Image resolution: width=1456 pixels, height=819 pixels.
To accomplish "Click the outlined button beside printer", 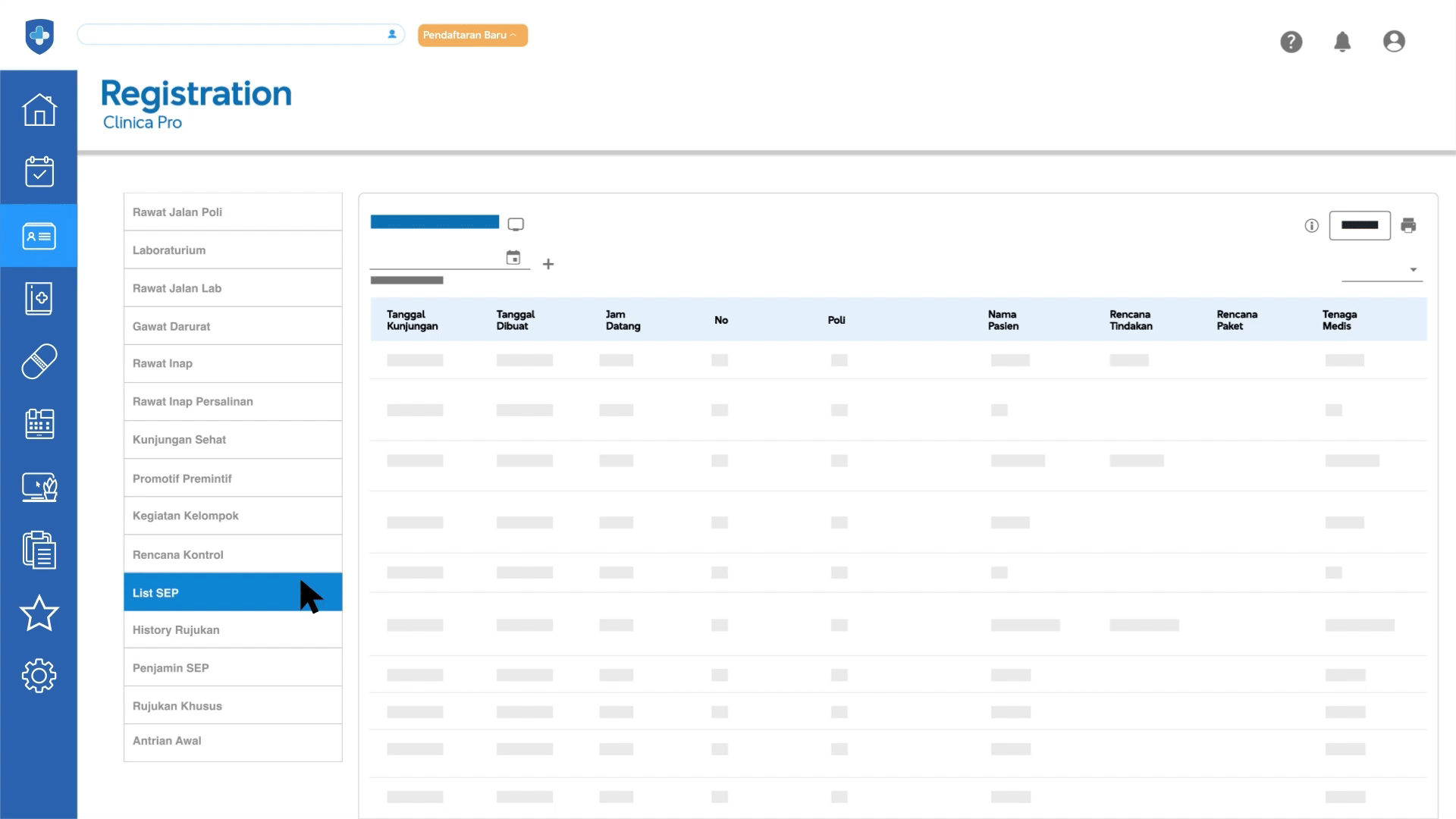I will [1359, 225].
